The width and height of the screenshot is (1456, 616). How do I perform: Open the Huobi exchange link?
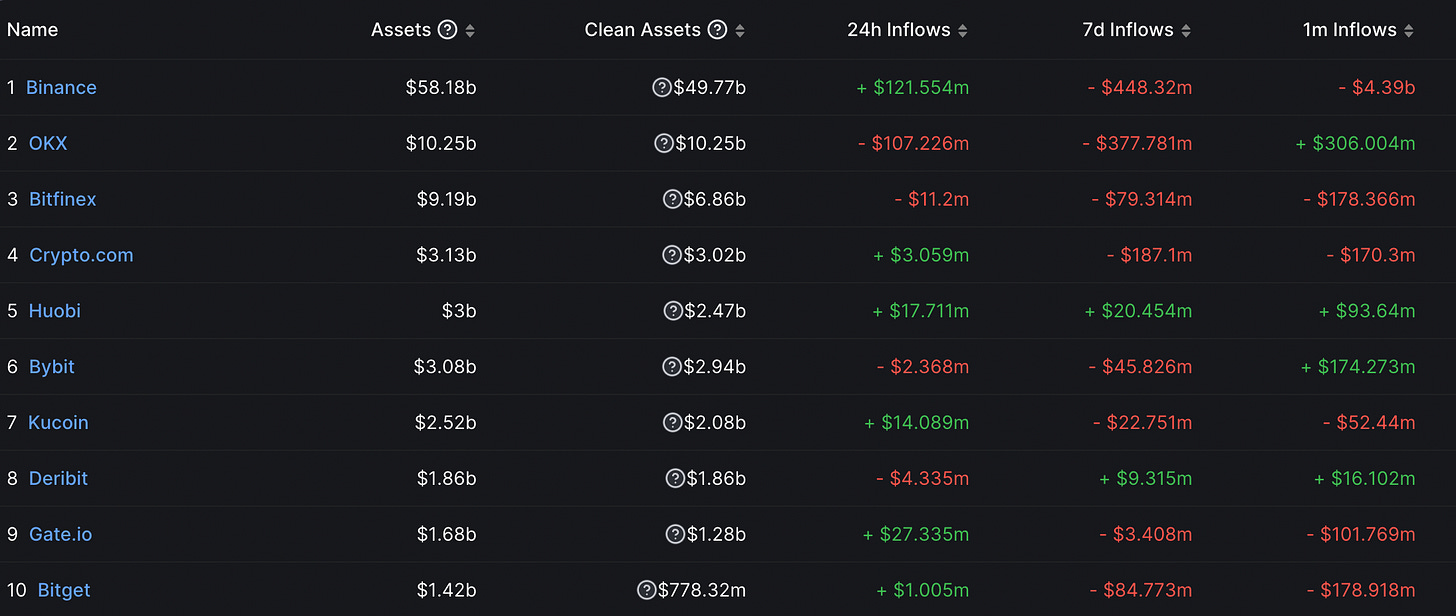[x=55, y=311]
